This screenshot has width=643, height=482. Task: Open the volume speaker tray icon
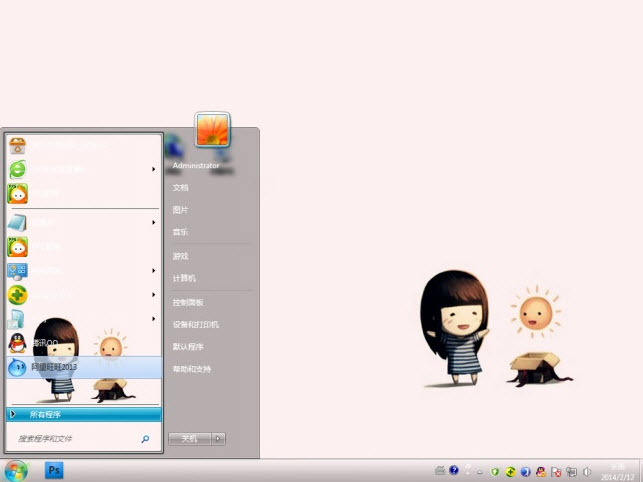[x=587, y=471]
